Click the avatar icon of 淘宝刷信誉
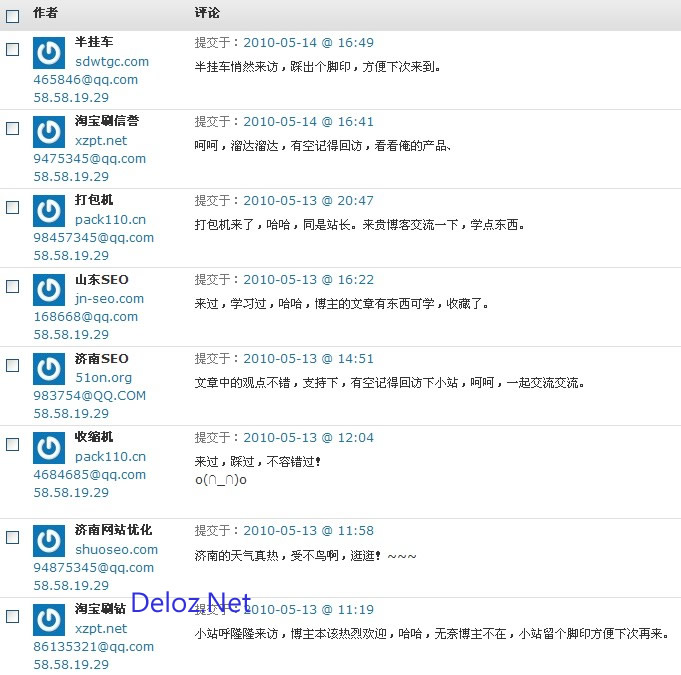 tap(49, 132)
